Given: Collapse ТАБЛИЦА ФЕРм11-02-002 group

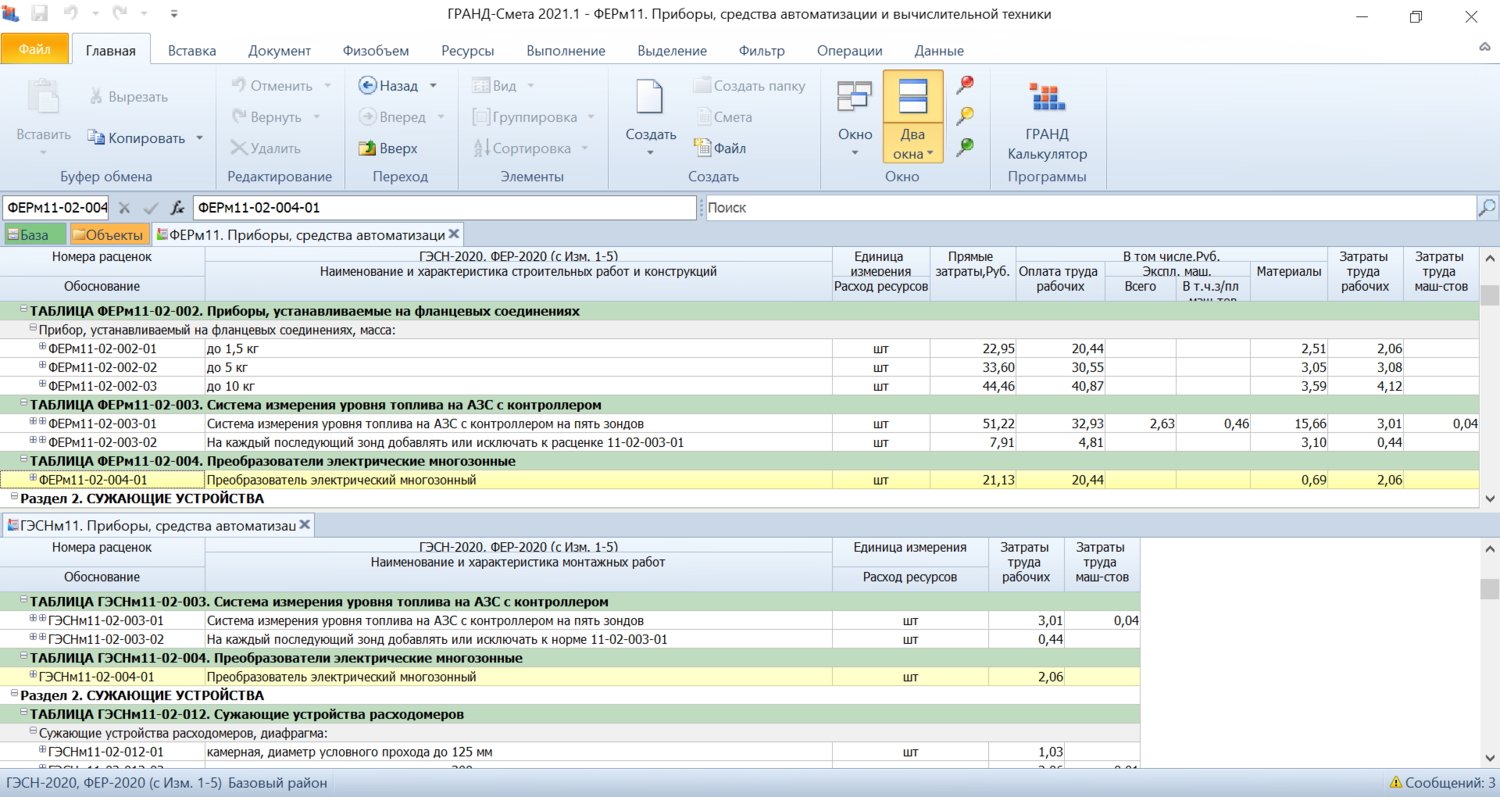Looking at the screenshot, I should pos(23,311).
